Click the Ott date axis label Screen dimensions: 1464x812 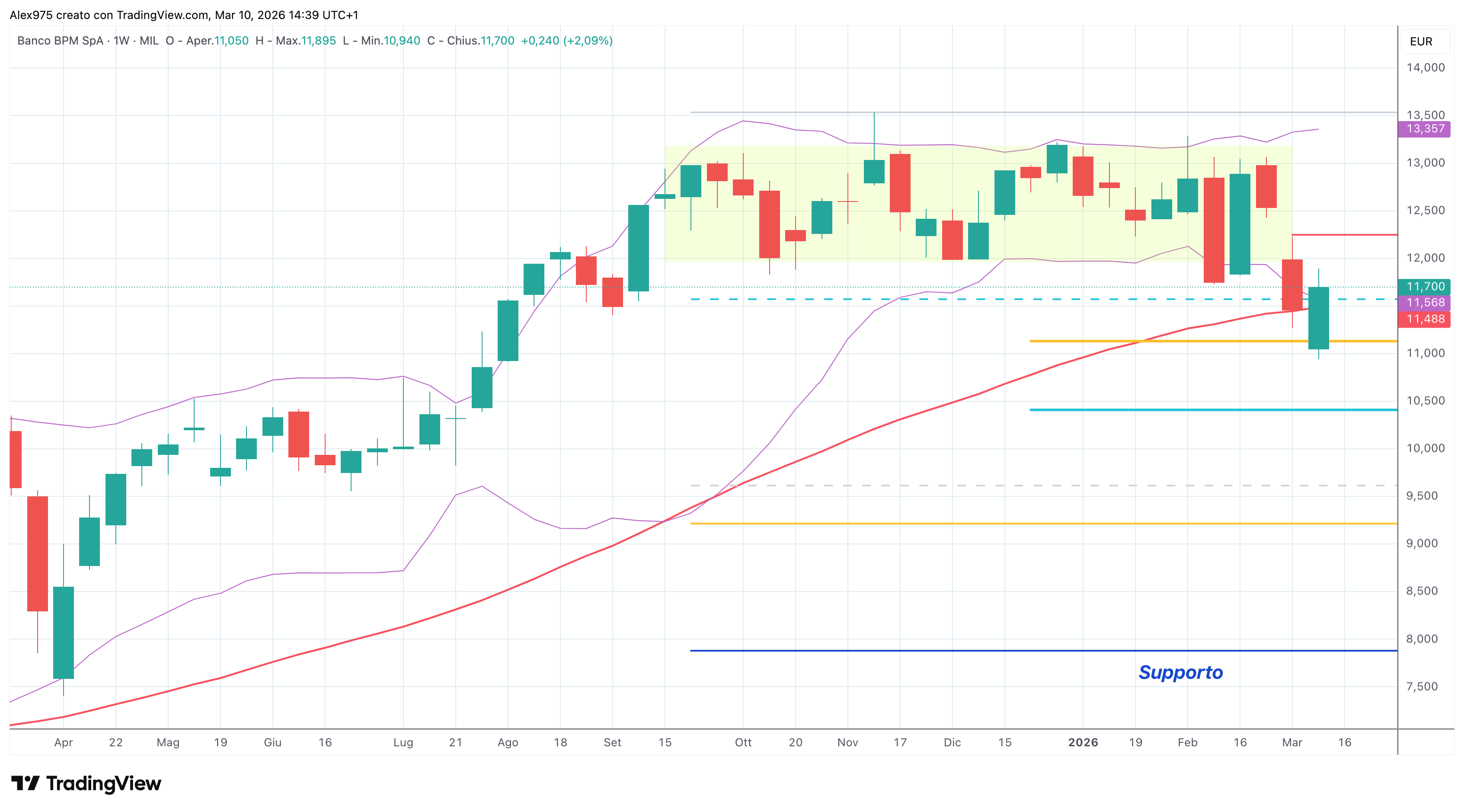click(743, 742)
